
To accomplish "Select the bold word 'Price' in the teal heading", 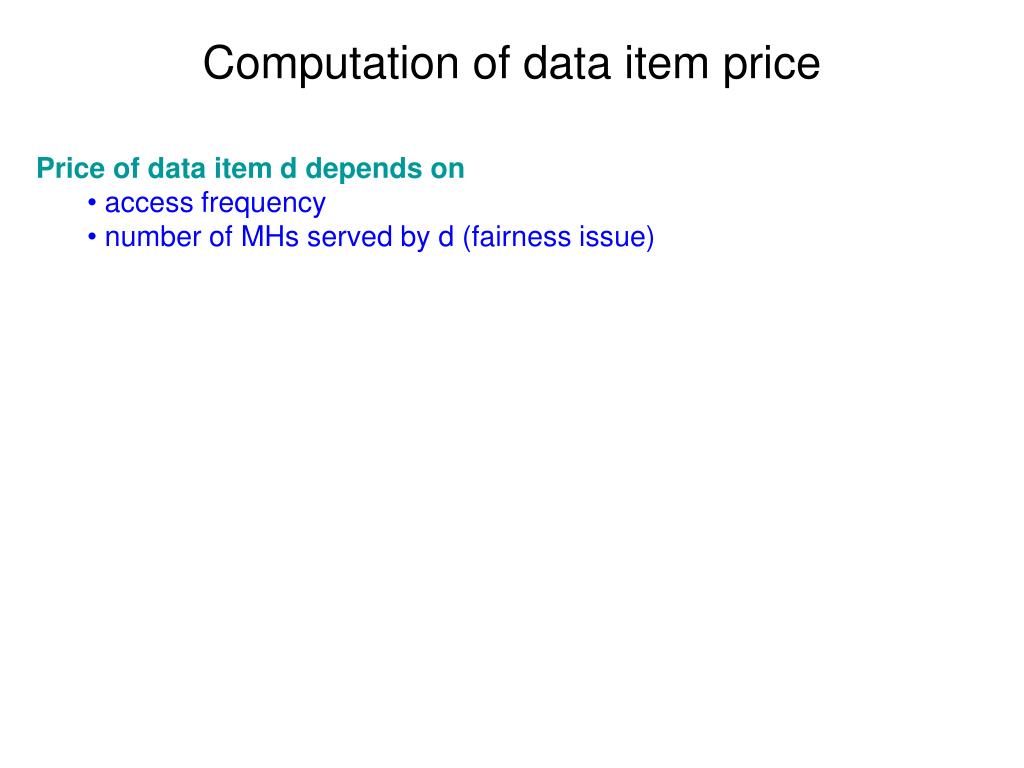I will point(71,168).
